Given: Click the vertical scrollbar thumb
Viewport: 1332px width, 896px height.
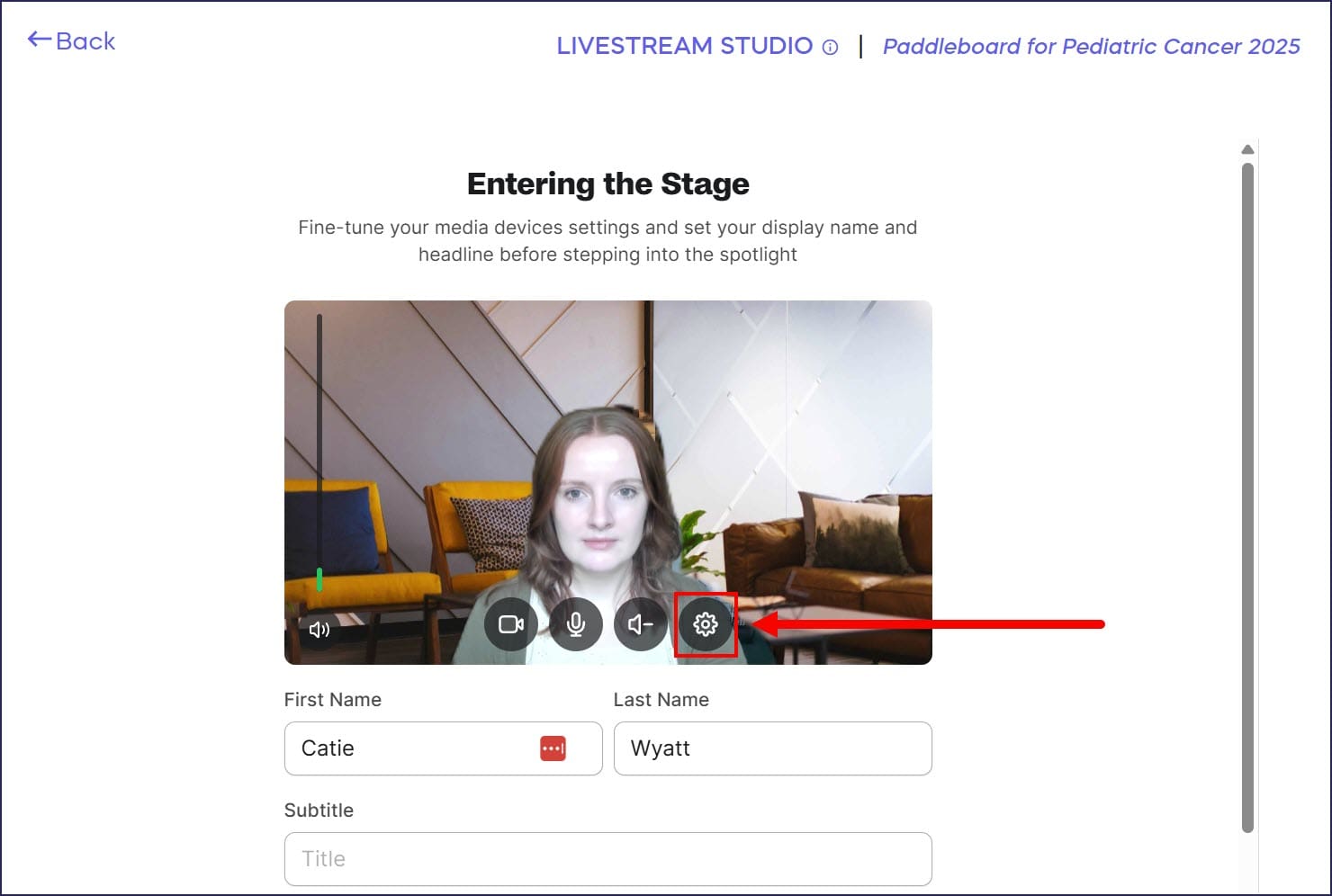Looking at the screenshot, I should [1247, 495].
